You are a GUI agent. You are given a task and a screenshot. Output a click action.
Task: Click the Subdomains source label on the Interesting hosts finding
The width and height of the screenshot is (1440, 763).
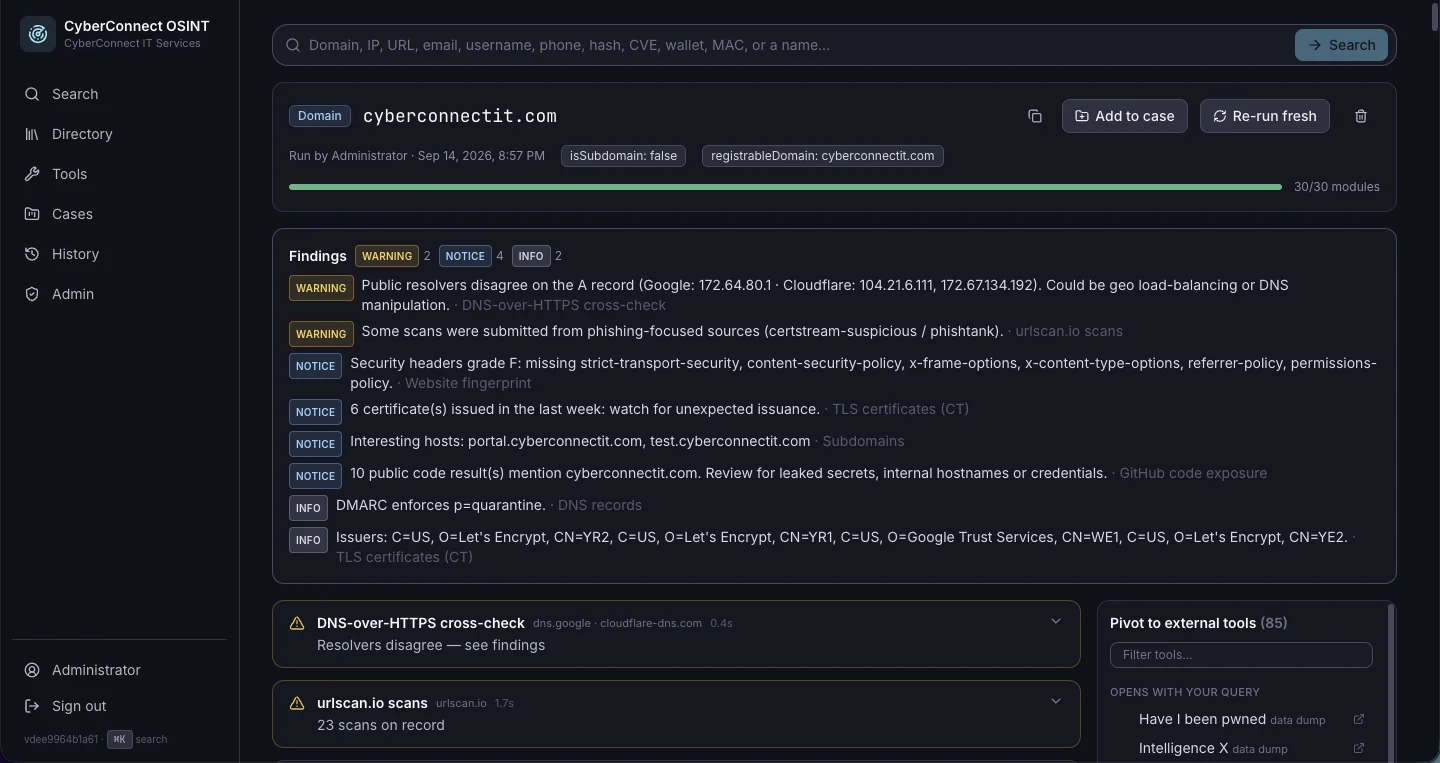pyautogui.click(x=863, y=441)
